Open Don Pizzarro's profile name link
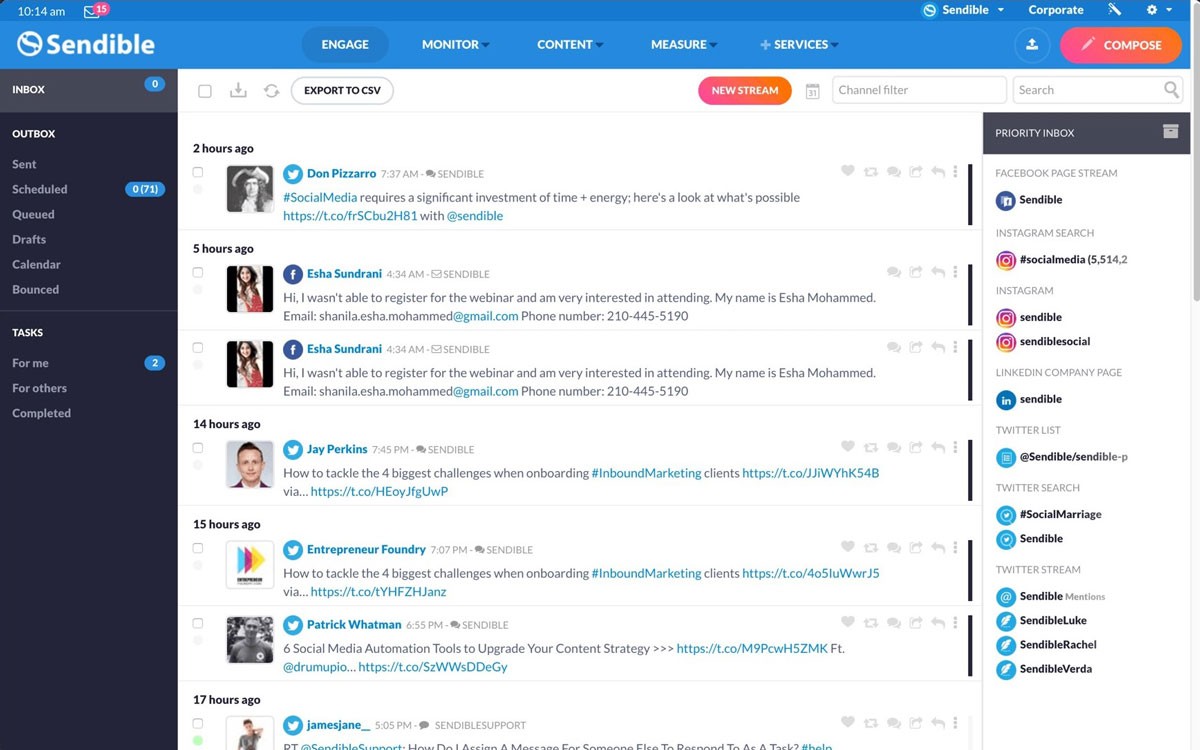The width and height of the screenshot is (1200, 750). point(342,173)
